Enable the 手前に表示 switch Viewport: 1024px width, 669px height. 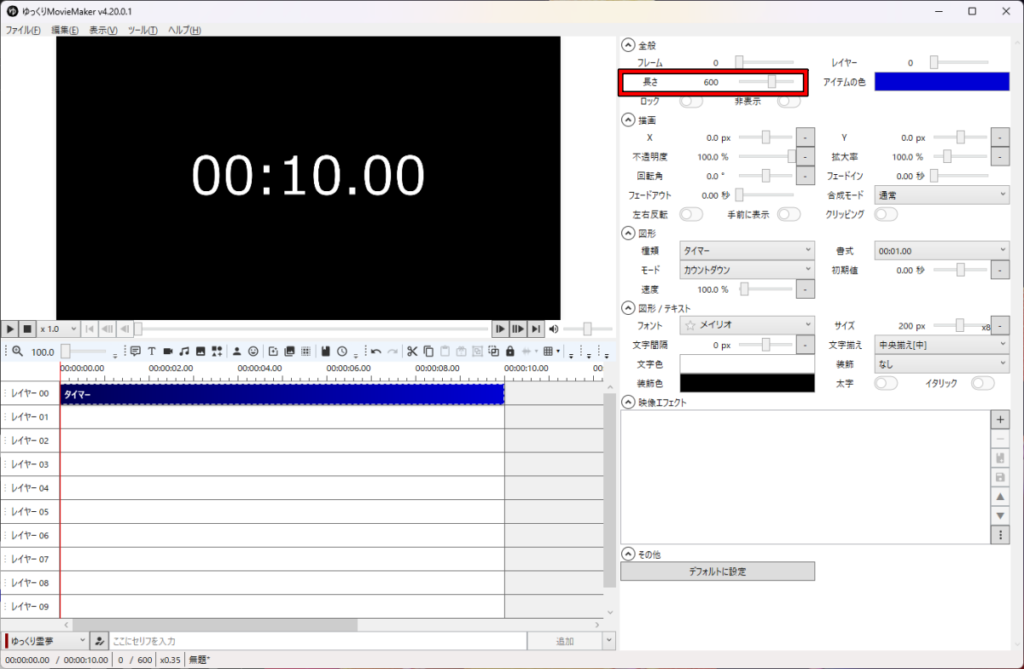(x=789, y=214)
